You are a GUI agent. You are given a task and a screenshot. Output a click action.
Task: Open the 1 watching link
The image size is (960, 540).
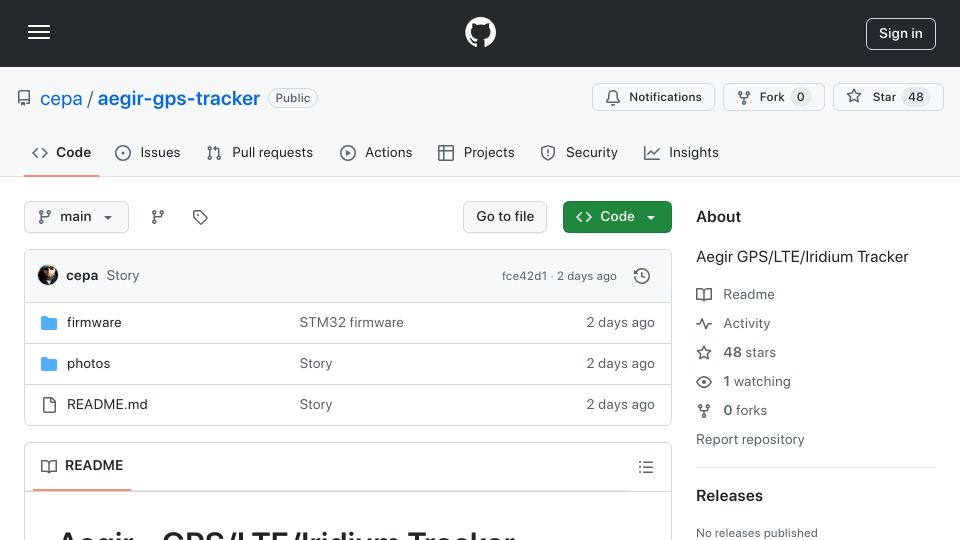click(743, 381)
